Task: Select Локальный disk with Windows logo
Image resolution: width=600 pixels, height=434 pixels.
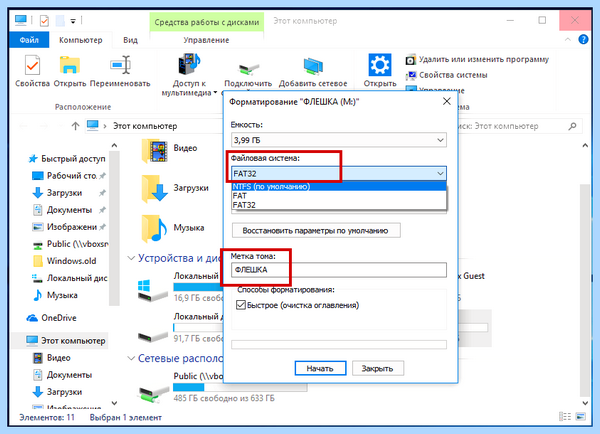Action: 152,292
